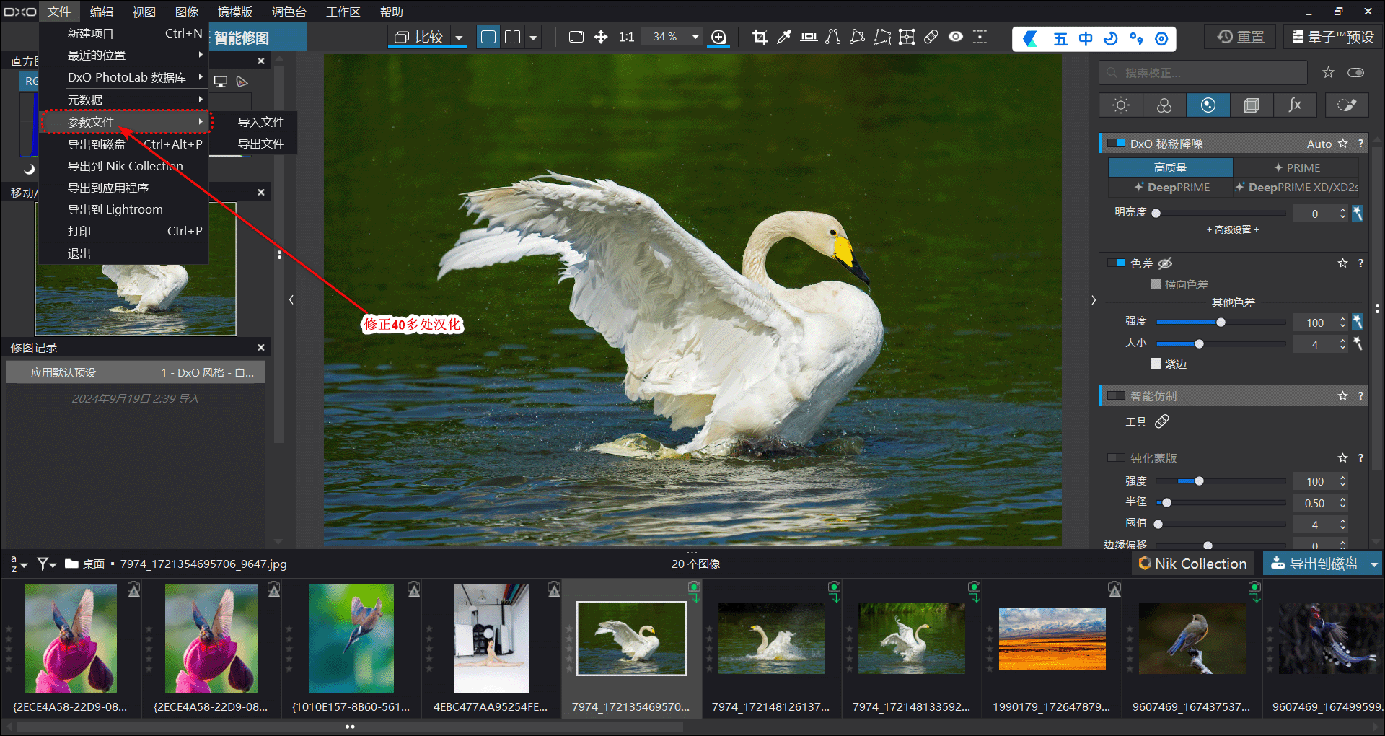
Task: Open the Light corrections sun tab
Action: (x=1121, y=105)
